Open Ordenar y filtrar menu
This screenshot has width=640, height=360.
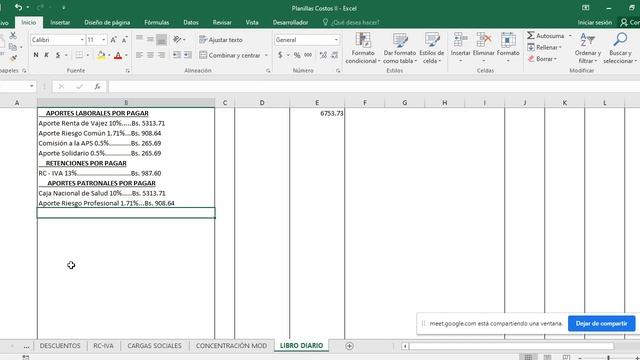coord(587,48)
